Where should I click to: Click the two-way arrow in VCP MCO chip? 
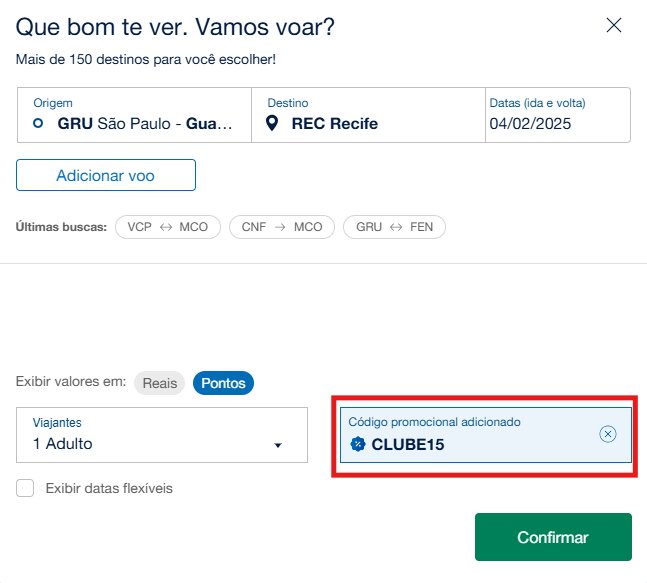pyautogui.click(x=166, y=227)
